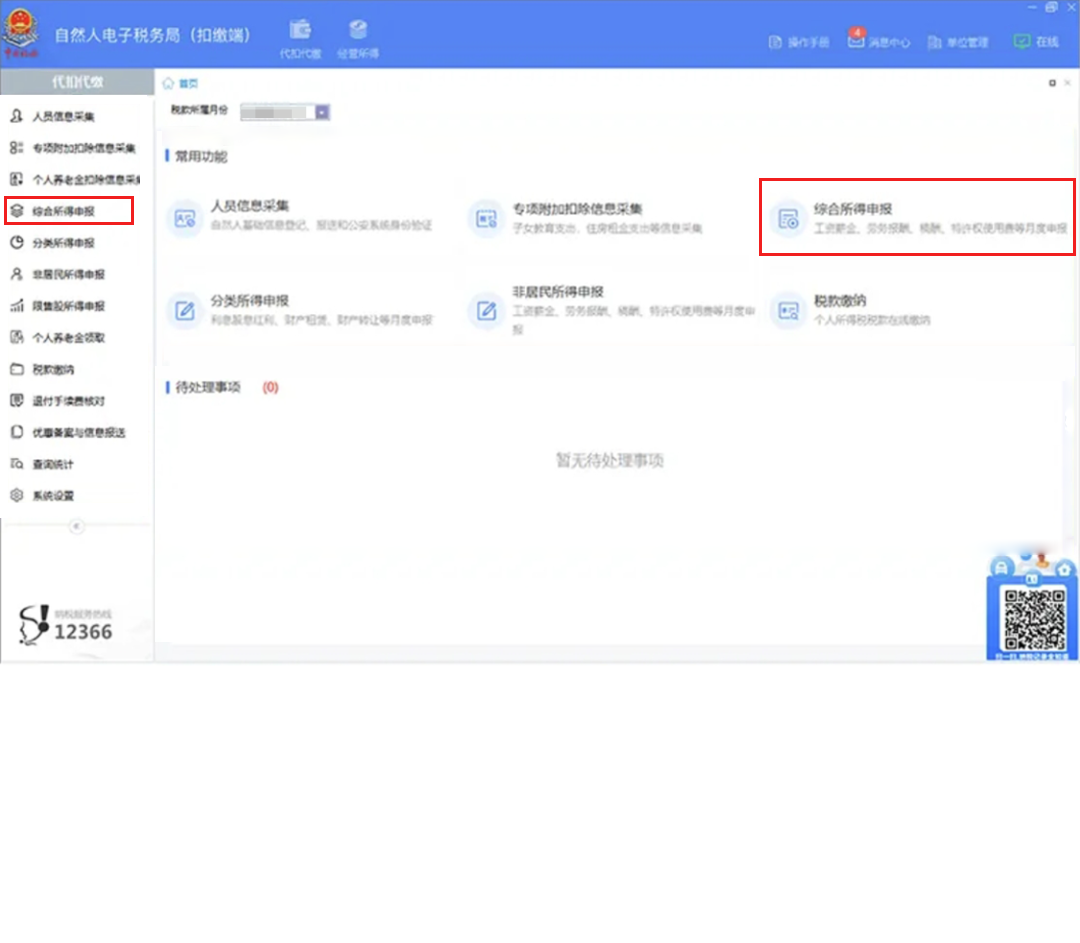The height and width of the screenshot is (943, 1080).
Task: Collapse the left sidebar with arrow
Action: pos(77,527)
